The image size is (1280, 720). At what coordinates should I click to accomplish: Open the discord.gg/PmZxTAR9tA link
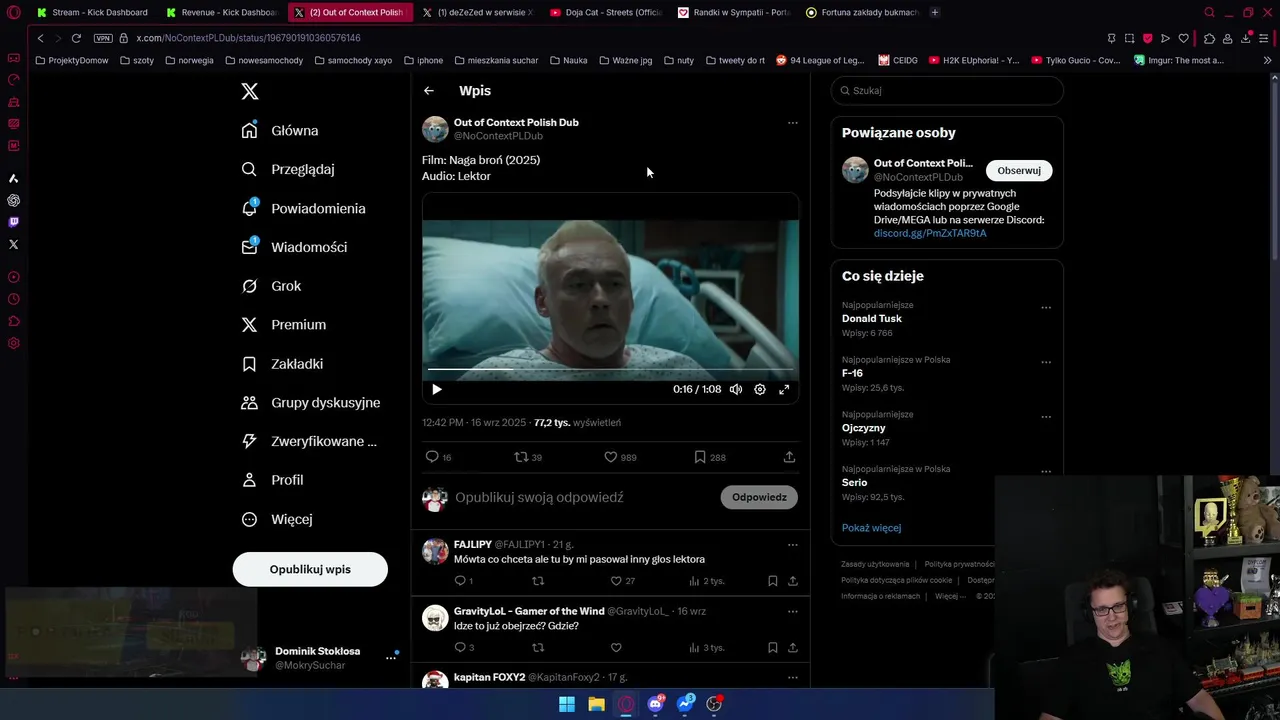[930, 233]
